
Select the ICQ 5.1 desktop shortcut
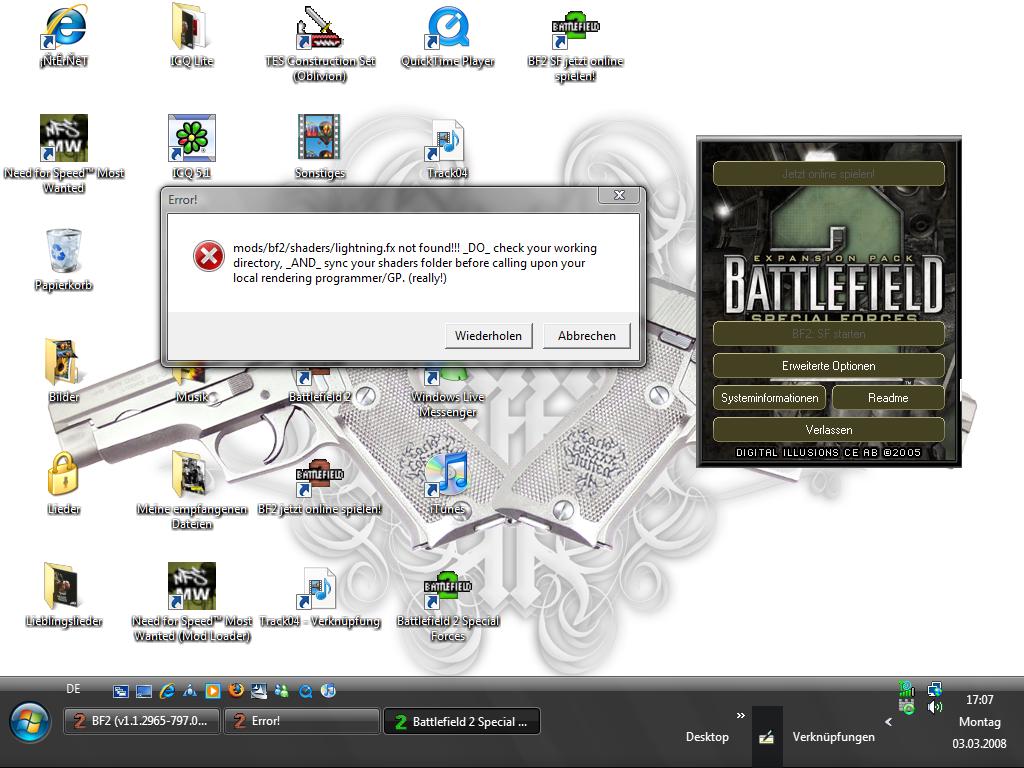pyautogui.click(x=190, y=140)
